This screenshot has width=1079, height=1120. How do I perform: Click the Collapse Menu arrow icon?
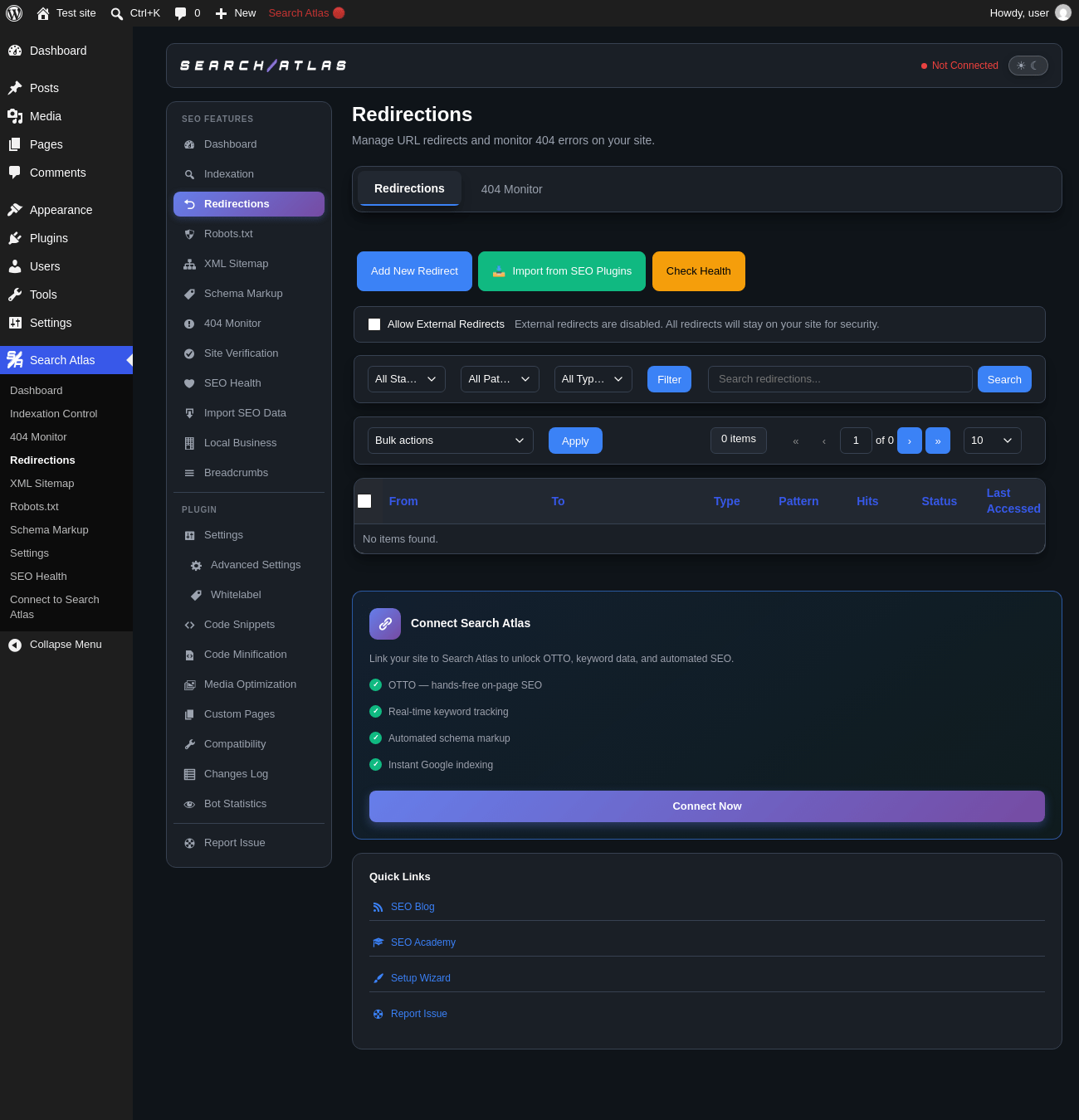(x=15, y=645)
